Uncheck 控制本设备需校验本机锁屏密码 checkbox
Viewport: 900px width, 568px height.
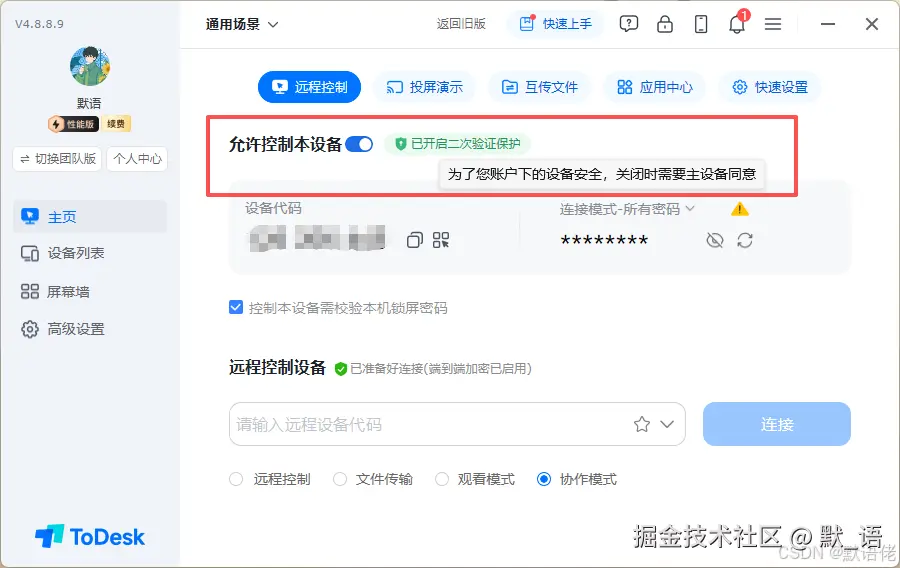(x=236, y=308)
